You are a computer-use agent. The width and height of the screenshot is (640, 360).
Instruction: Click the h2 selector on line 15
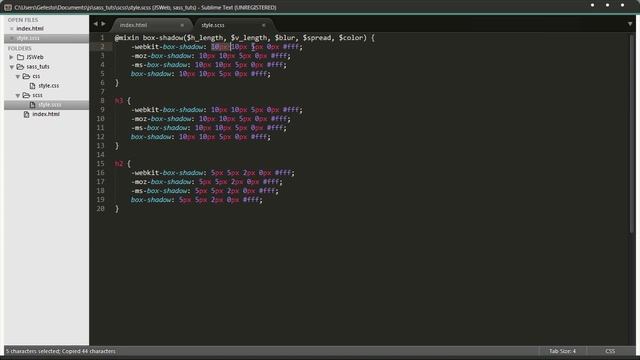click(119, 163)
